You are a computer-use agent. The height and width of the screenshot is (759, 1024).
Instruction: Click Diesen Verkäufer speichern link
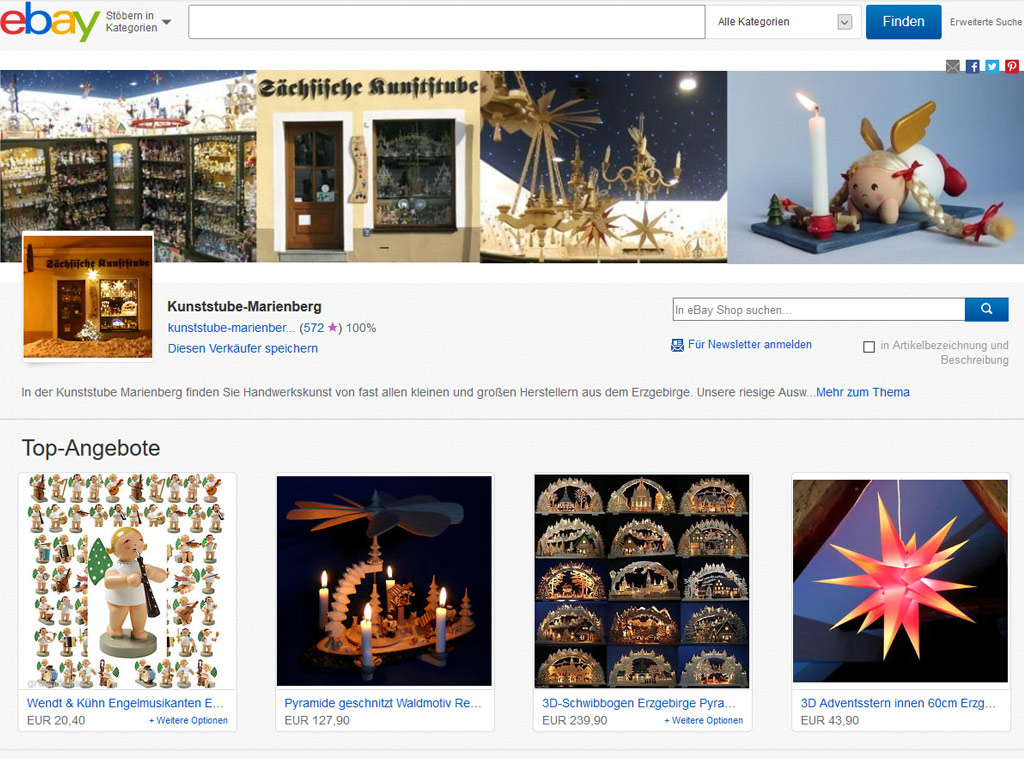[x=243, y=348]
